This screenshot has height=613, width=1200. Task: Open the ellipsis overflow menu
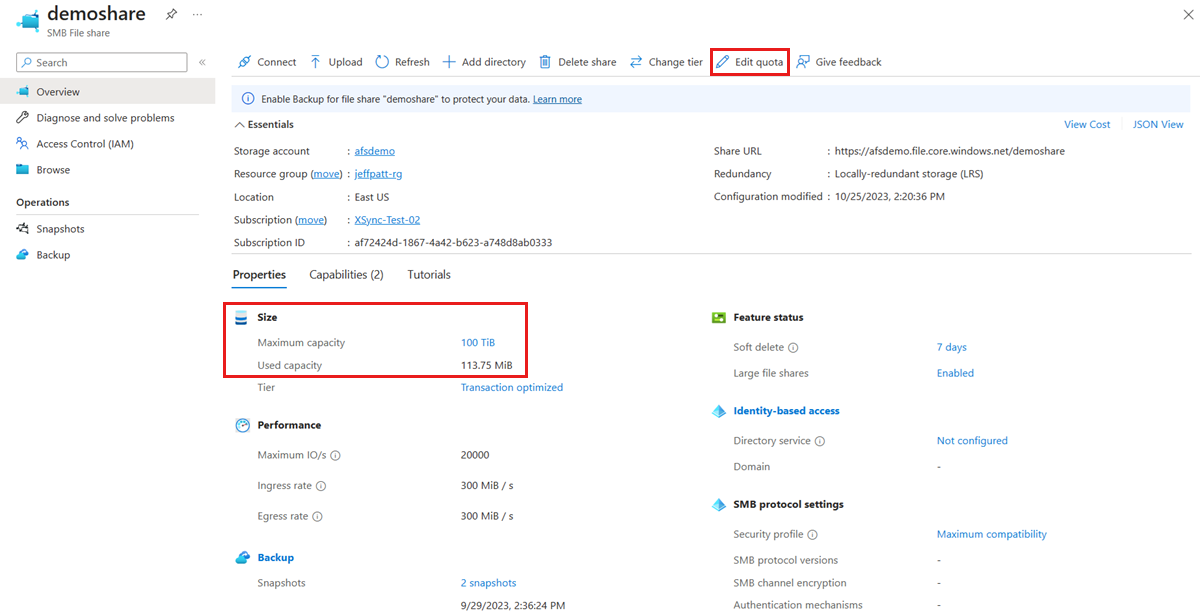tap(197, 14)
